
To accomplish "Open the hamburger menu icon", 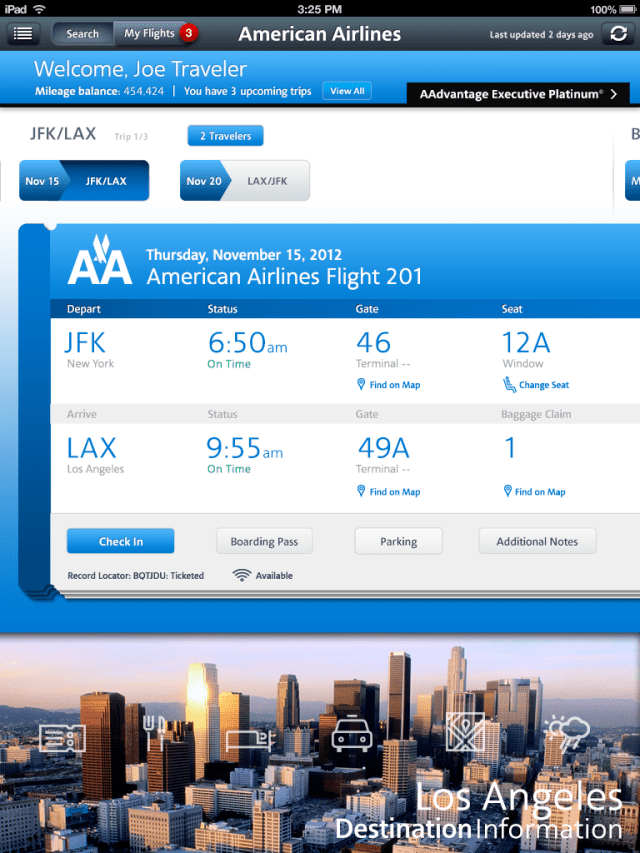I will pos(23,34).
